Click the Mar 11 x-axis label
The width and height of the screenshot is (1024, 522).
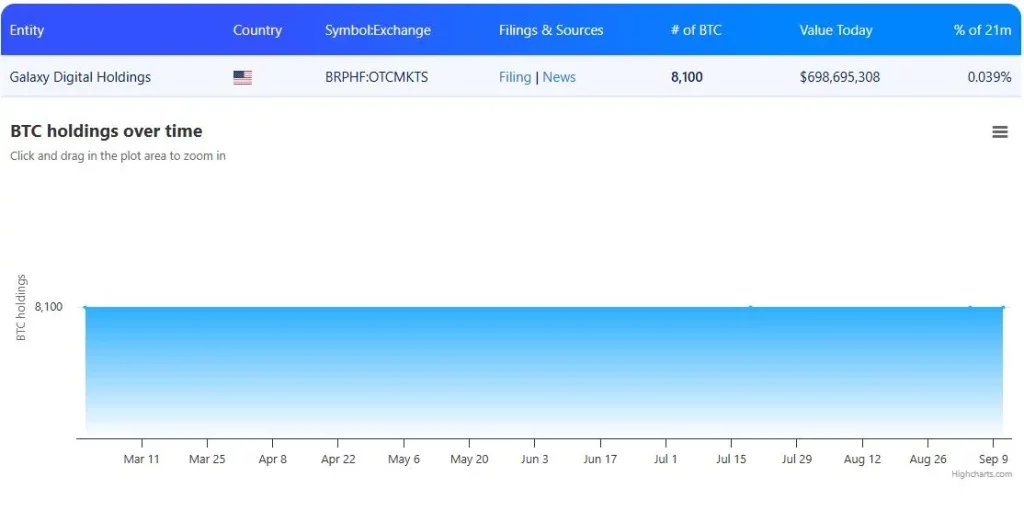coord(142,459)
